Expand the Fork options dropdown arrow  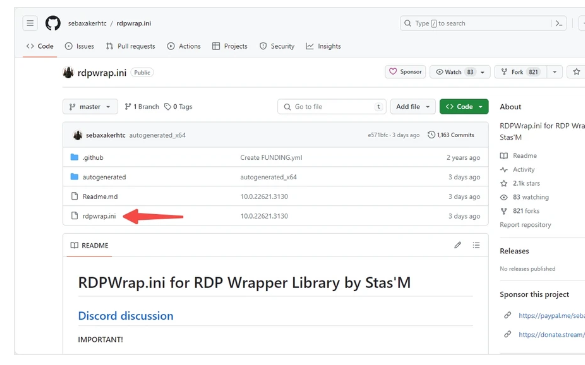tap(554, 72)
